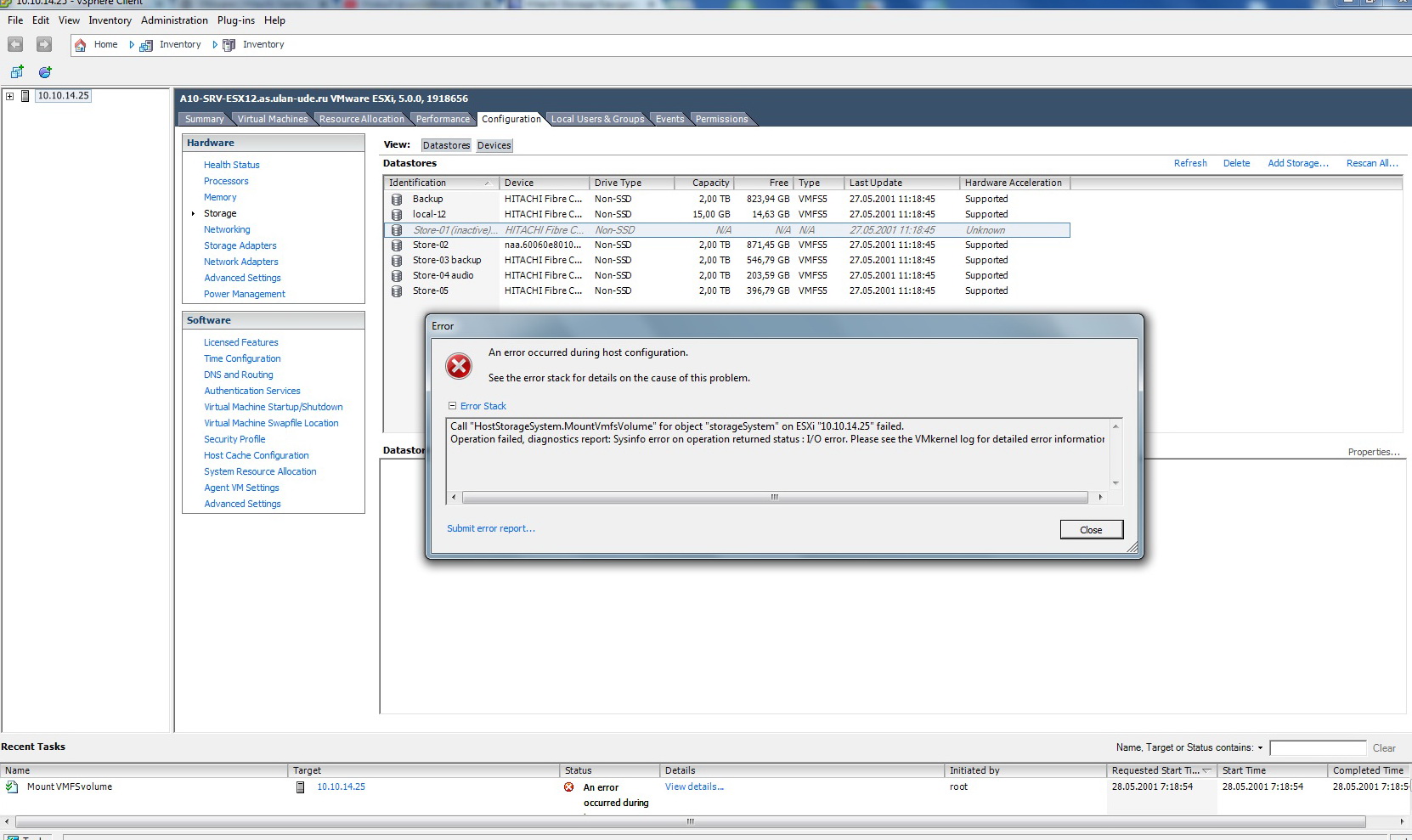Sort tasks by Requested Start Time header

coord(1161,770)
